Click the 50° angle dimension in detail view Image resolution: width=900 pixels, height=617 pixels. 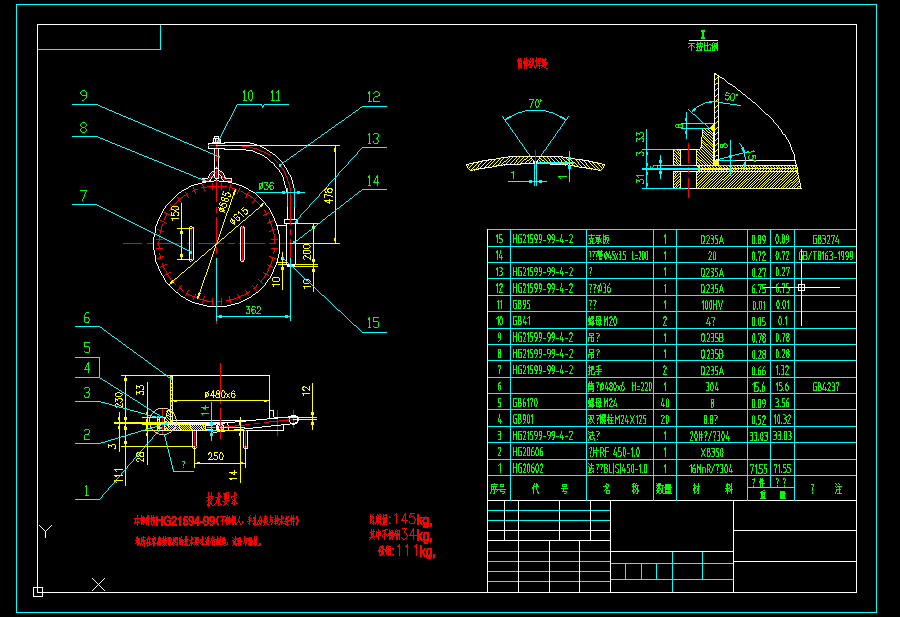tap(732, 97)
